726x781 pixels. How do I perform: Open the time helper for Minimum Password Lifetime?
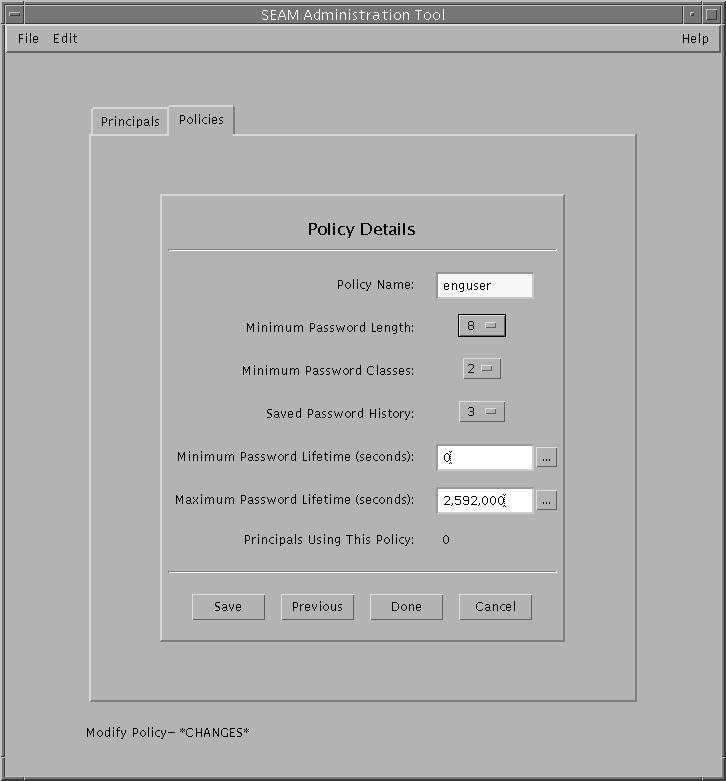pyautogui.click(x=546, y=457)
